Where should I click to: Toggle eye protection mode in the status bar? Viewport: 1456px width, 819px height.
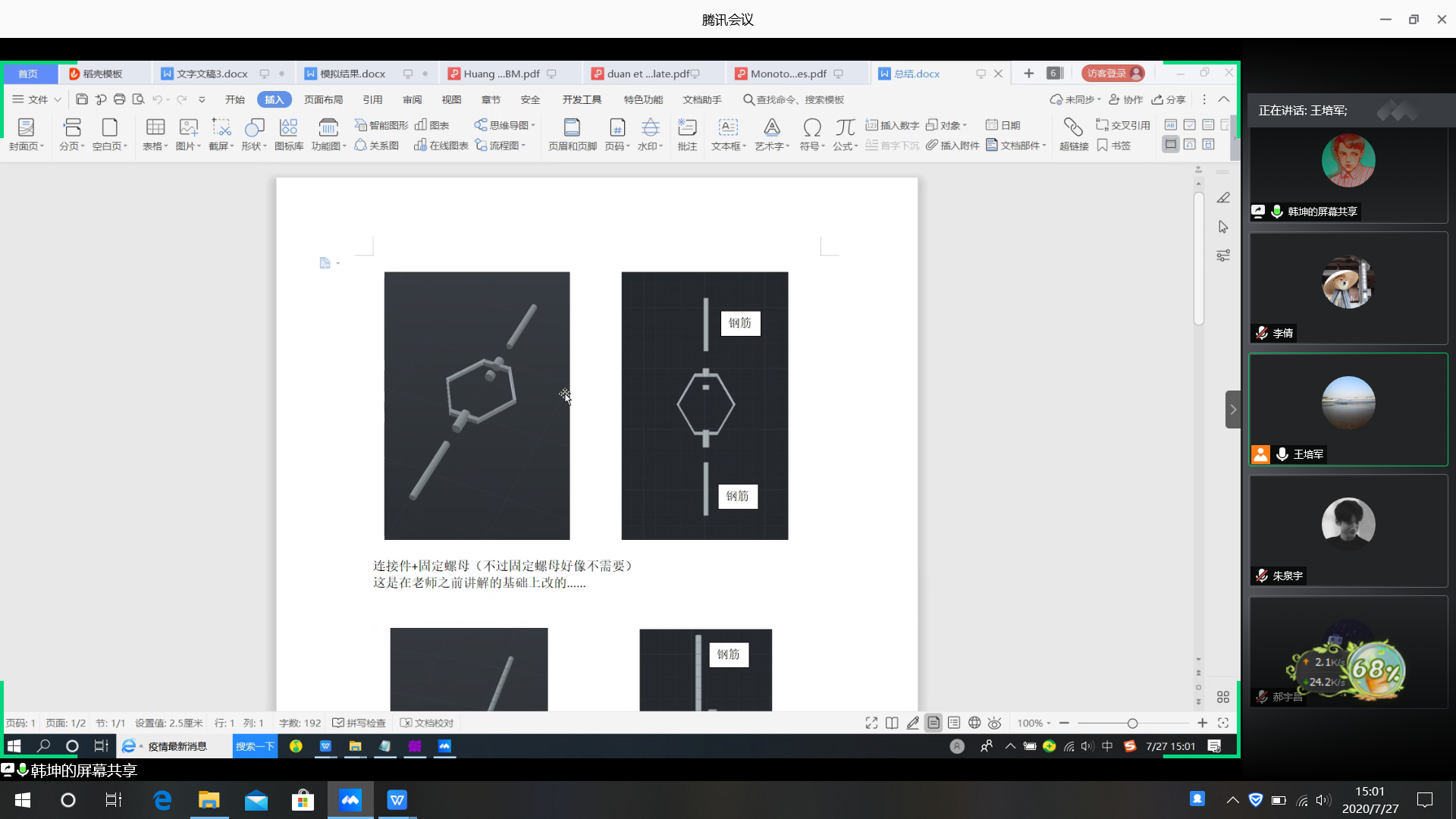click(994, 723)
